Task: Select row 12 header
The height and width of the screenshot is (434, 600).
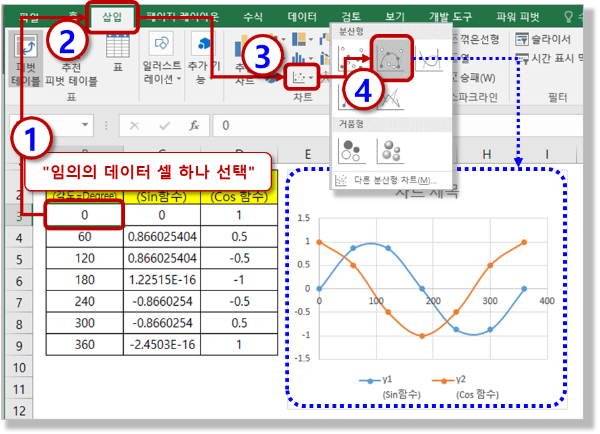Action: 19,411
